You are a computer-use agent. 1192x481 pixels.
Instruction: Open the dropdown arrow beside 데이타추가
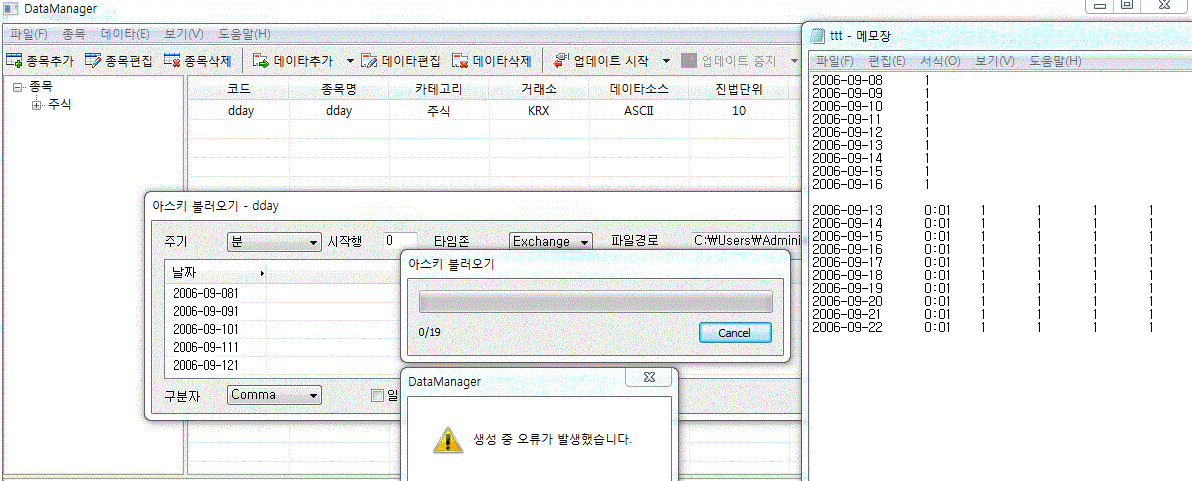(349, 61)
